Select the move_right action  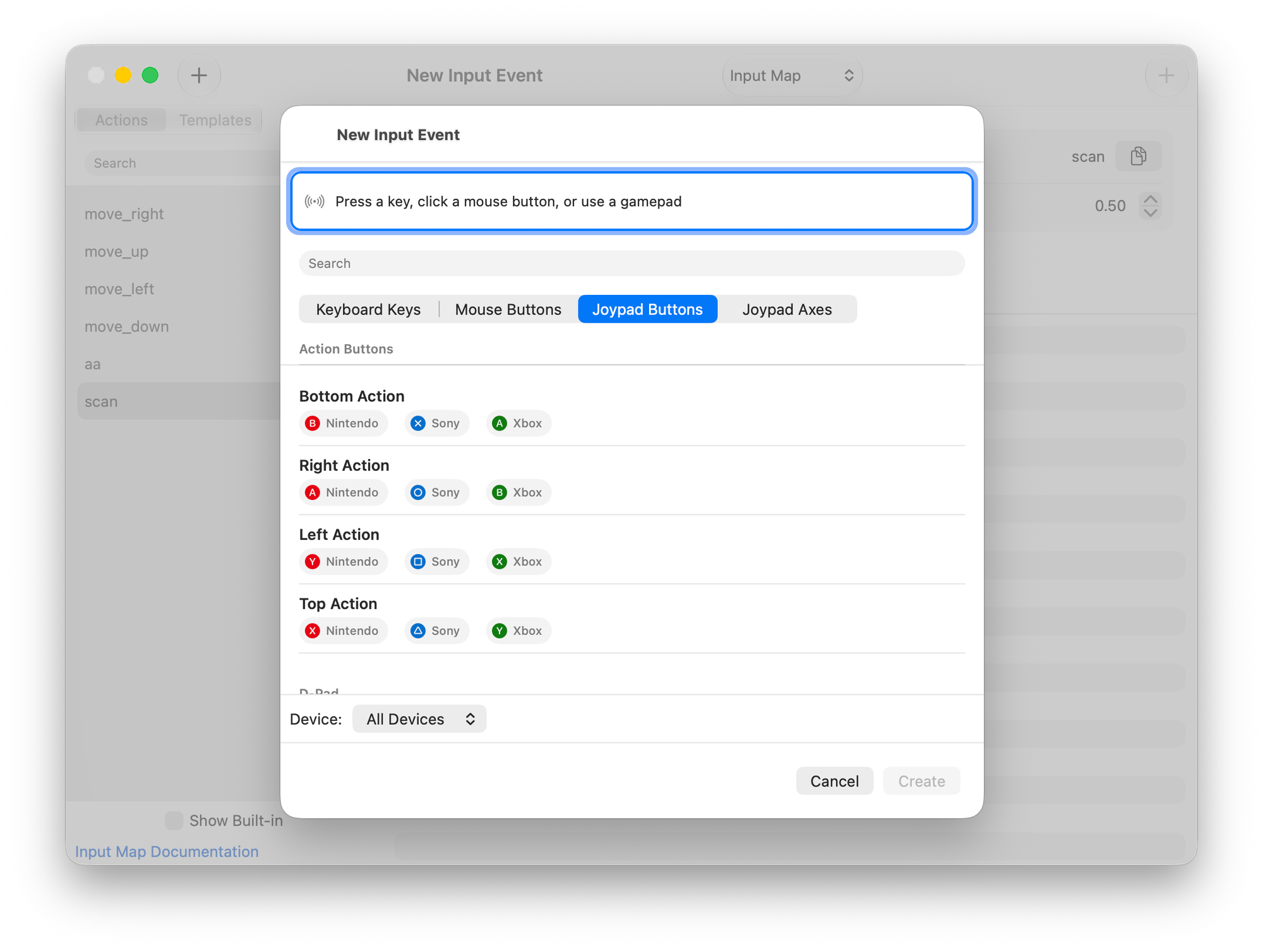point(179,214)
